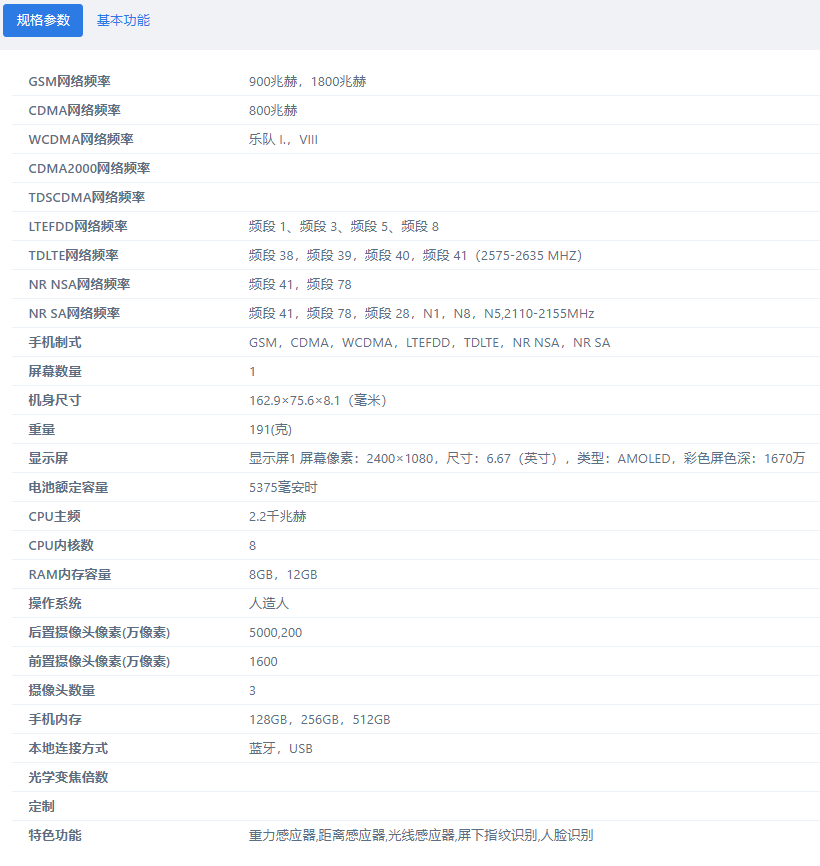Screen dimensions: 820x866
Task: Click the 128GB, 256GB, 512GB storage value
Action: [319, 720]
